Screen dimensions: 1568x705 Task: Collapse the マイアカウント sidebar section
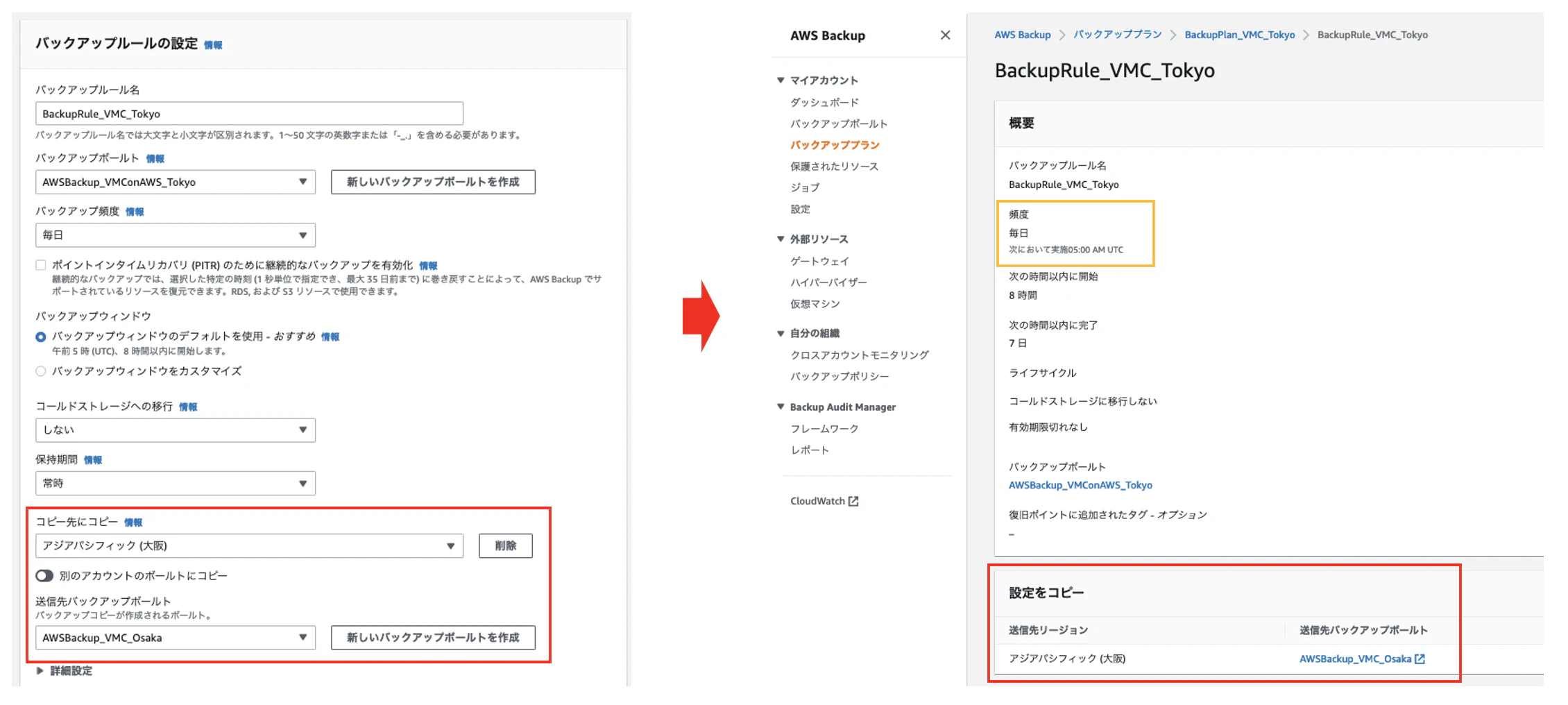781,80
